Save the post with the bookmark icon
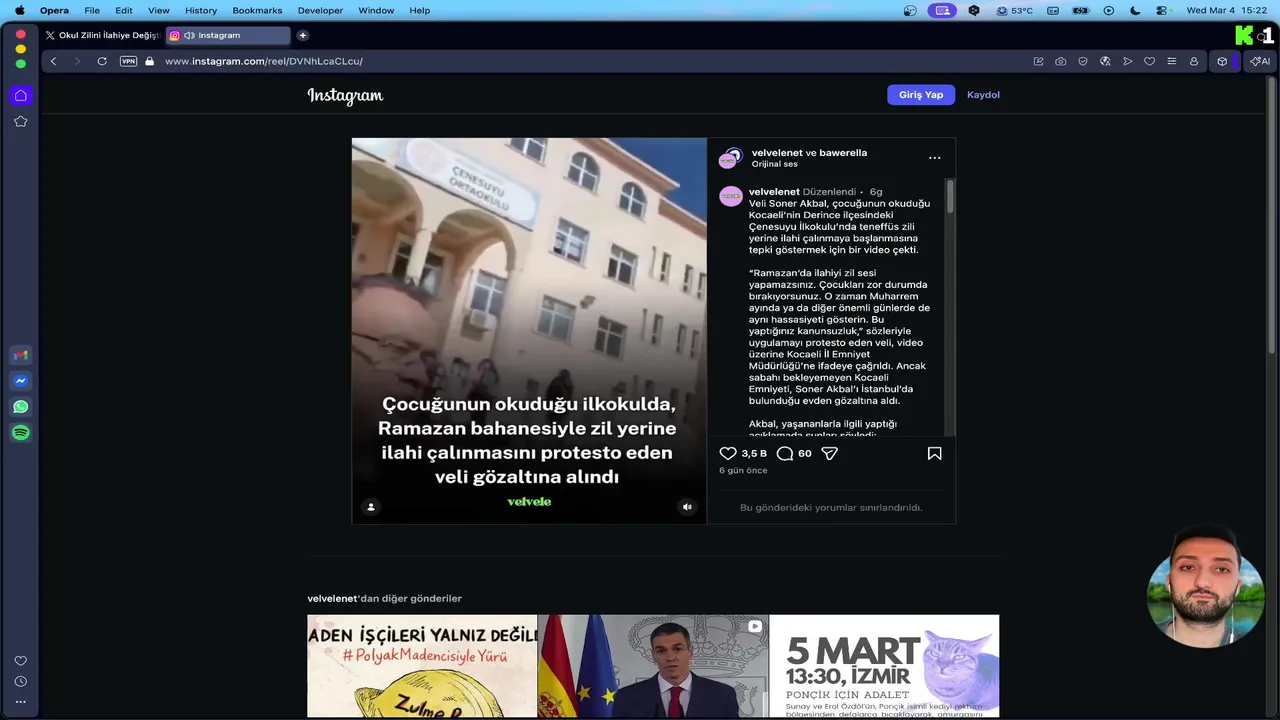This screenshot has height=720, width=1280. click(x=934, y=453)
